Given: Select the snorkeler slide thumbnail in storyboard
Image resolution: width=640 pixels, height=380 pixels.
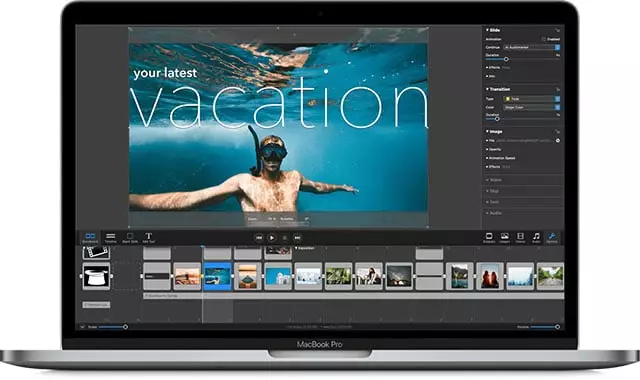Looking at the screenshot, I should click(x=218, y=276).
